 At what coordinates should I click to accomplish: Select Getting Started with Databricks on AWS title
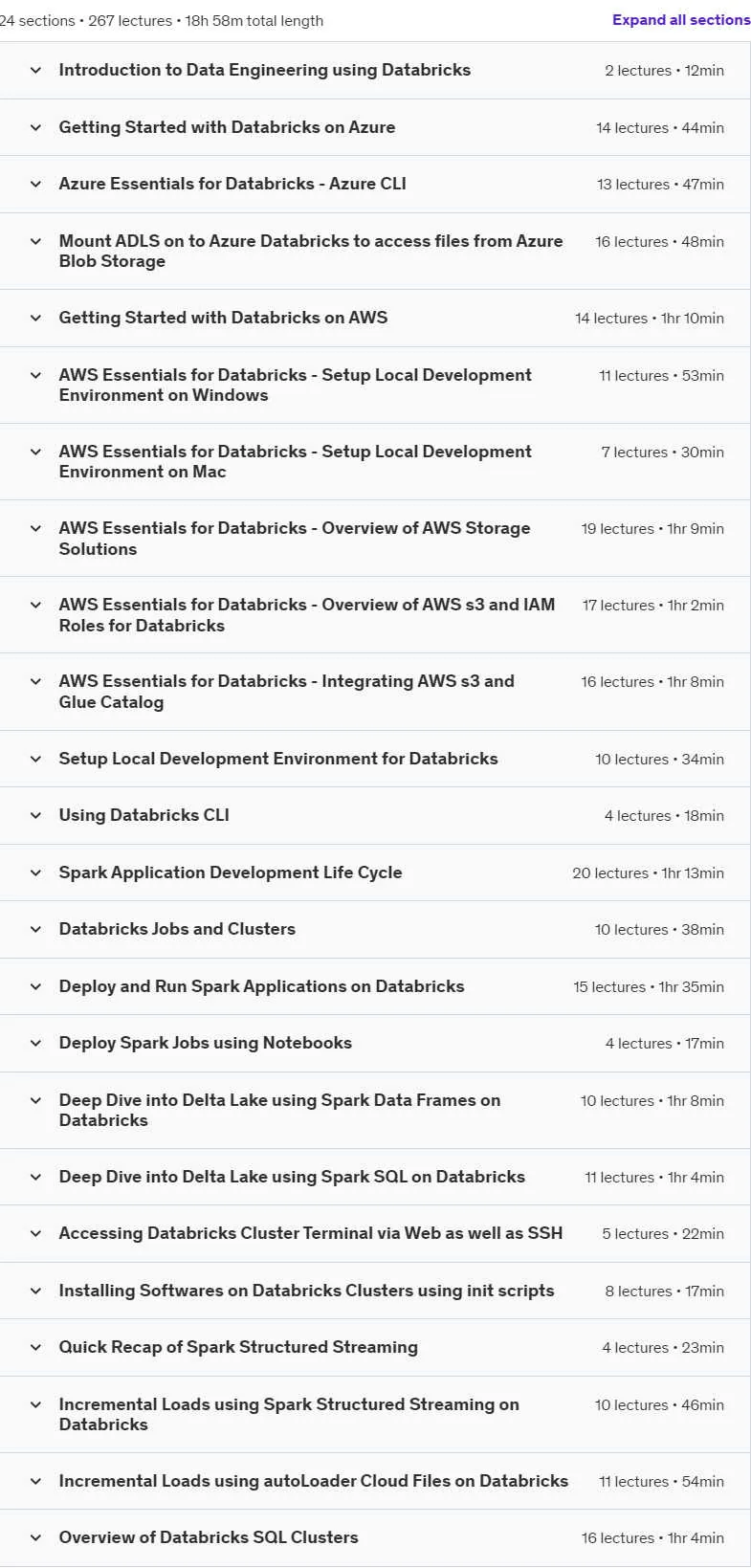tap(223, 318)
